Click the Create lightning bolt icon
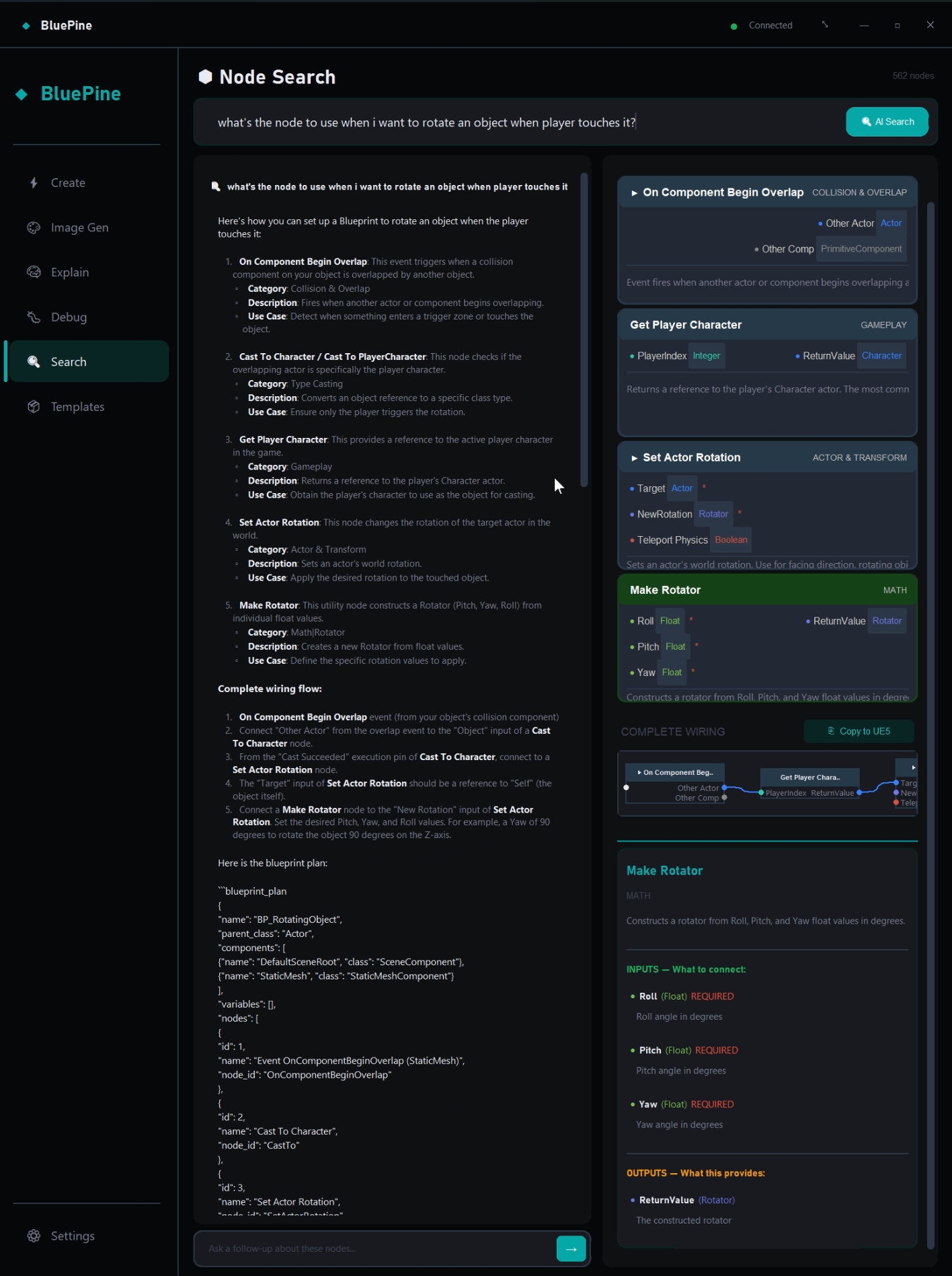The width and height of the screenshot is (952, 1276). point(34,183)
